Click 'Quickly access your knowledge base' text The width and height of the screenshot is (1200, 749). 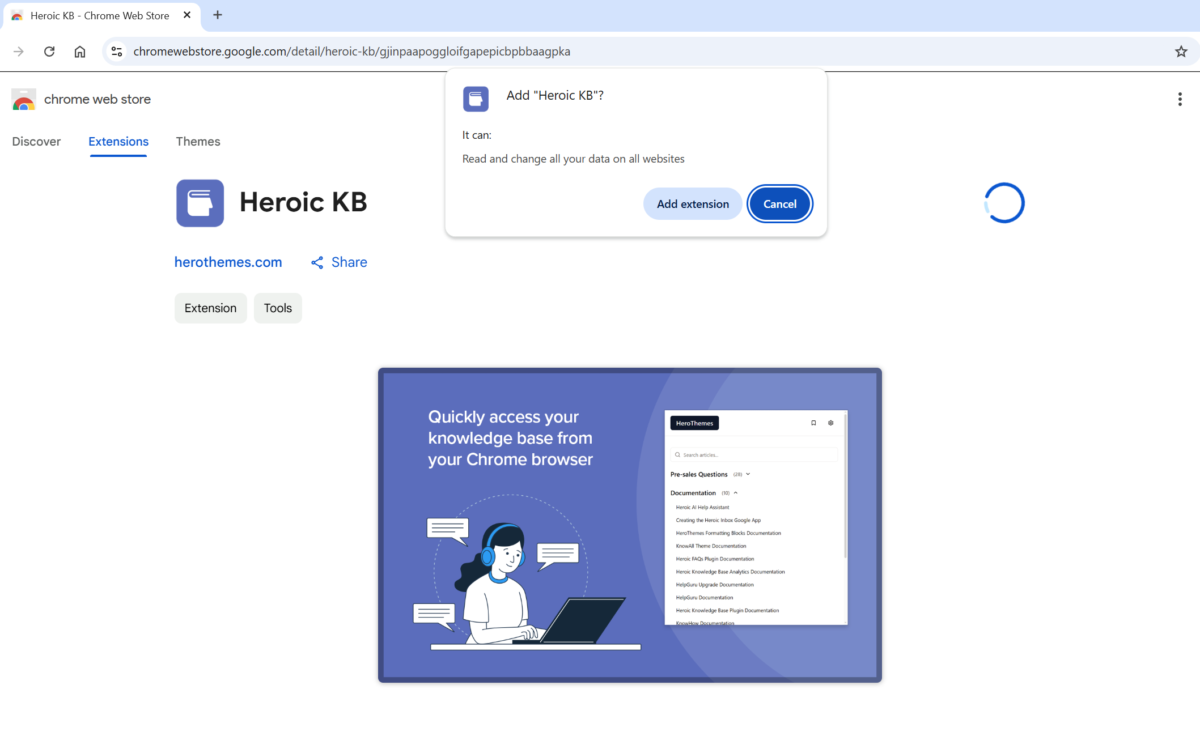[x=510, y=438]
